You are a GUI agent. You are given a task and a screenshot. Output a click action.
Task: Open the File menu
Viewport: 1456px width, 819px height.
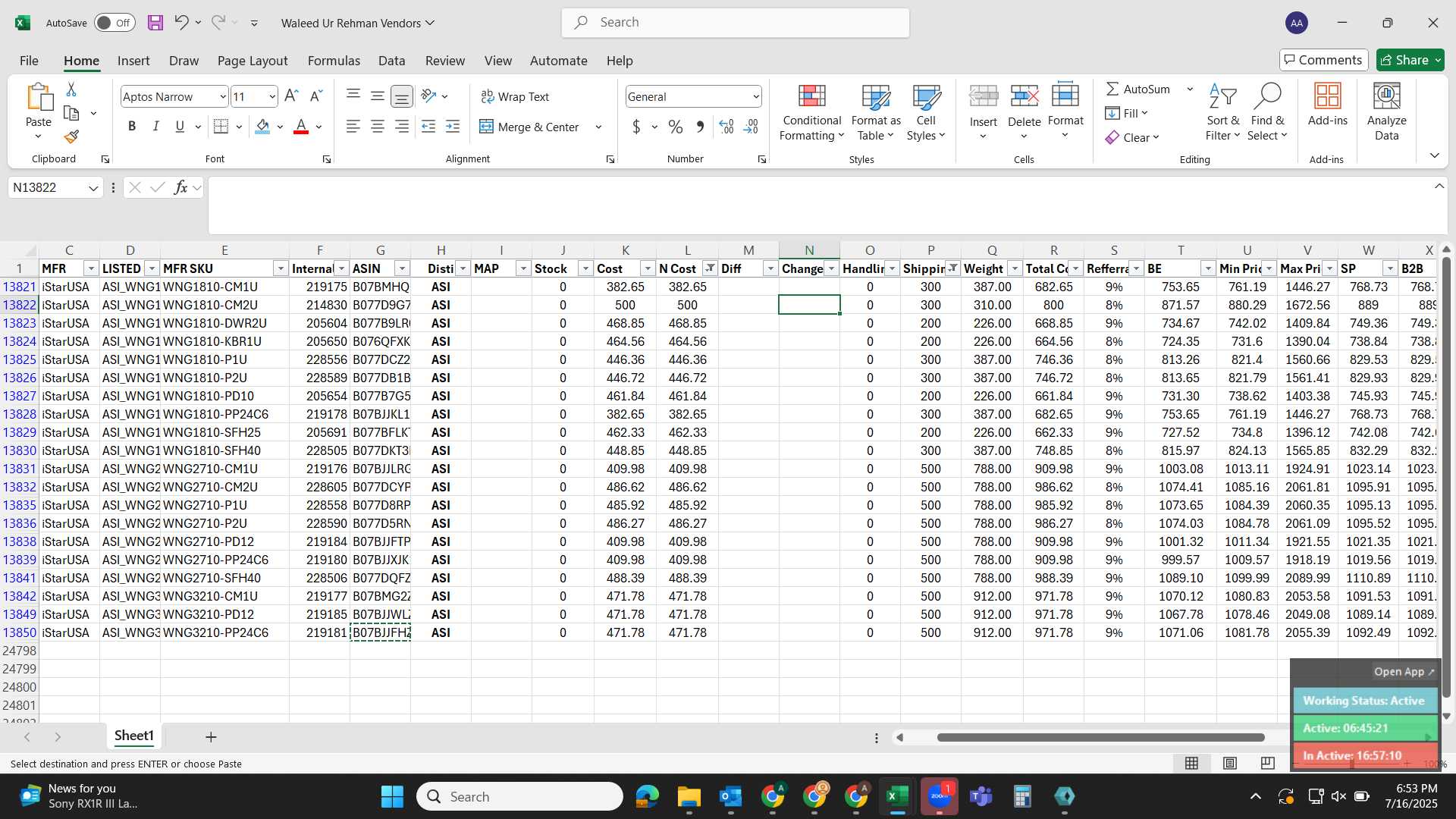(29, 61)
